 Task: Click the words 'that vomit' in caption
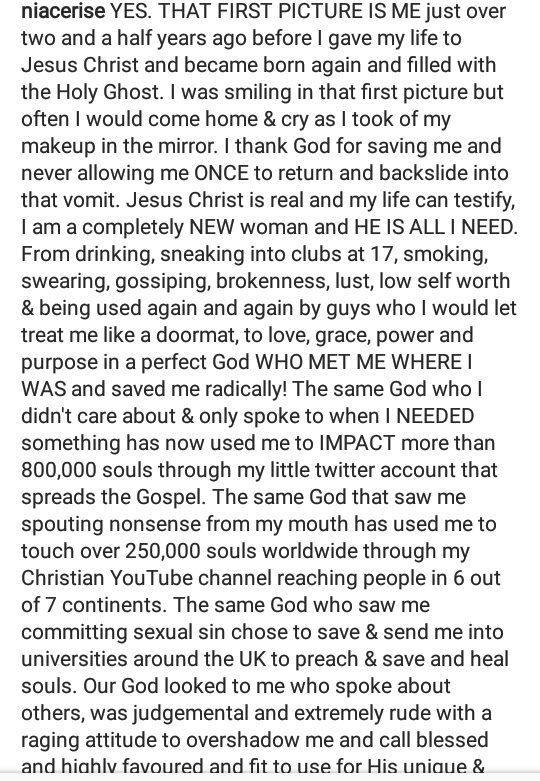pos(70,200)
